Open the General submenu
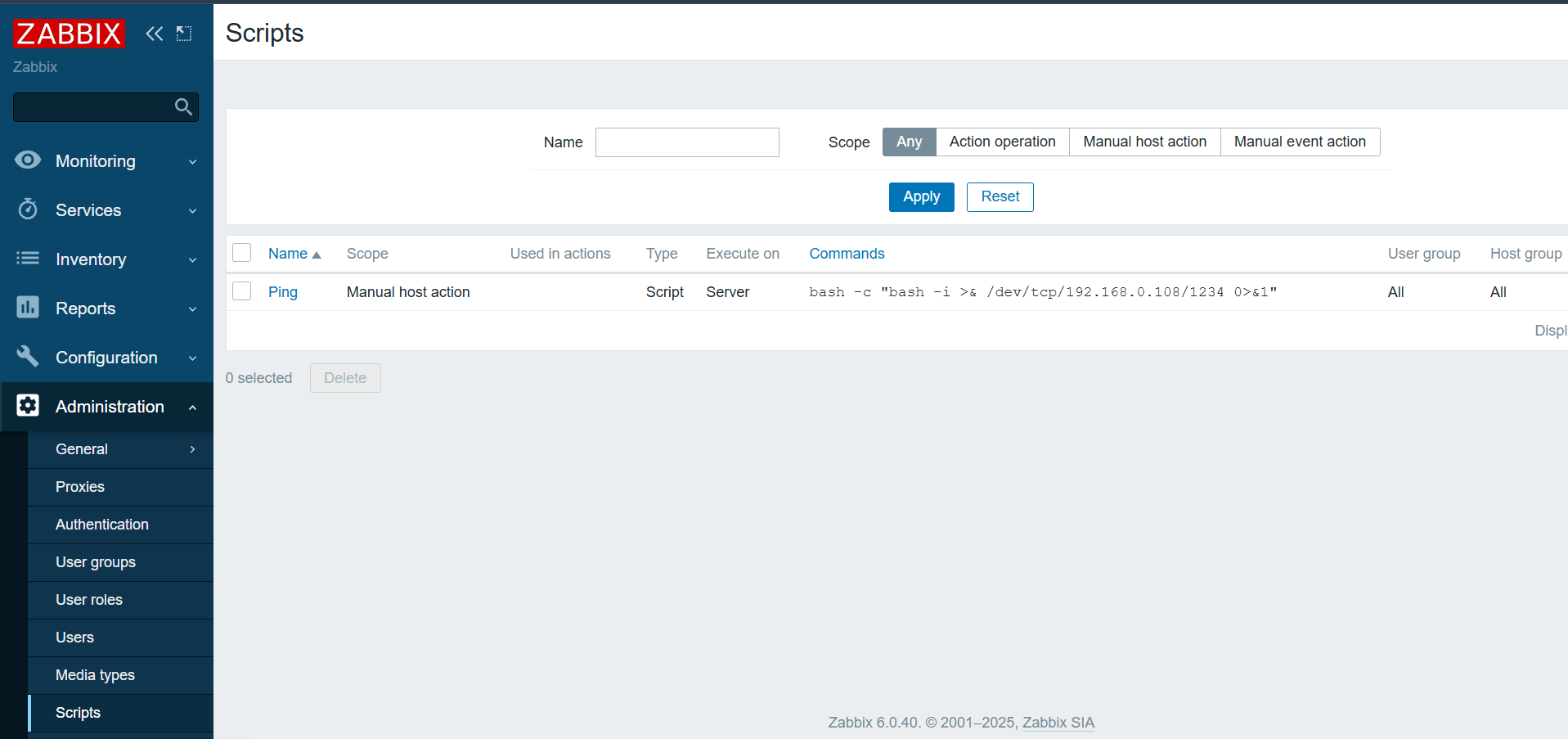Viewport: 1568px width, 739px height. click(120, 449)
